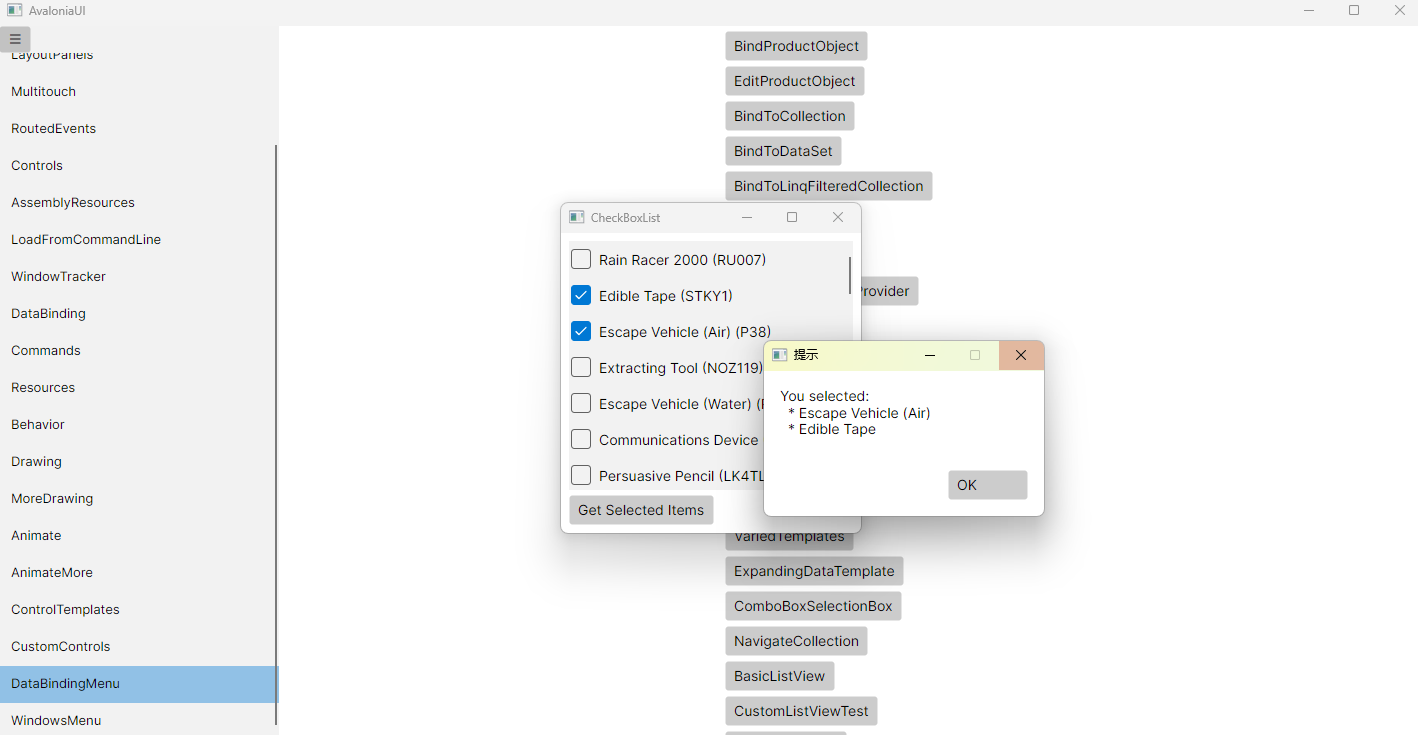
Task: Click the Get Selected Items button
Action: point(641,510)
